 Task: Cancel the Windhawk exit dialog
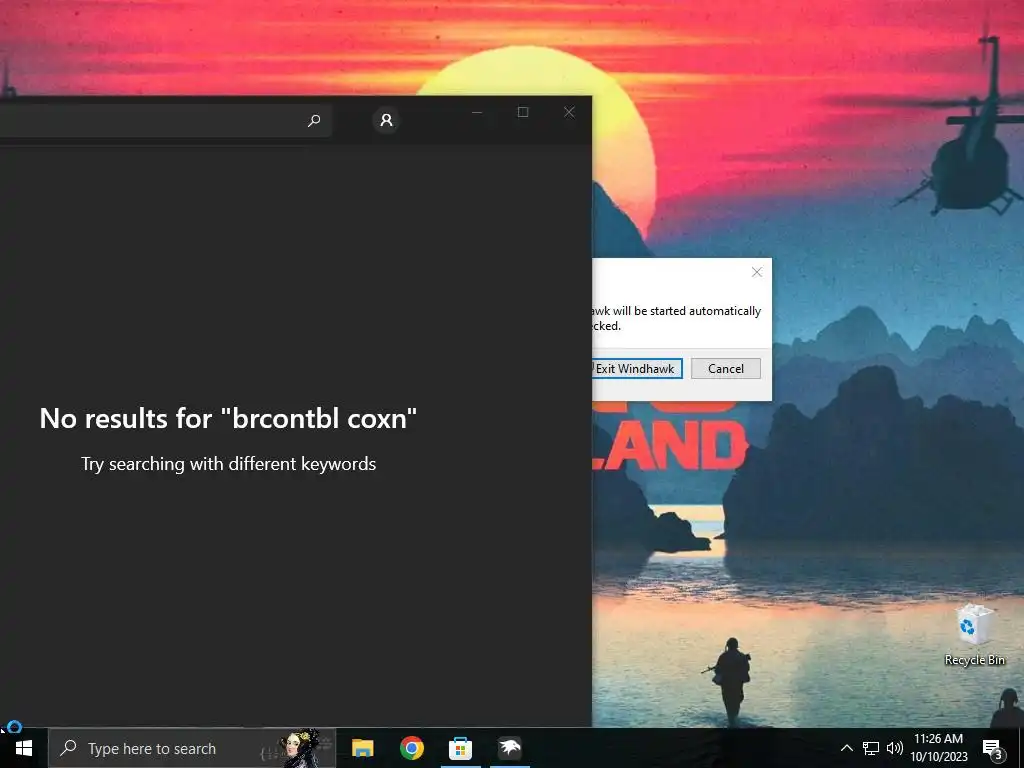click(x=726, y=368)
